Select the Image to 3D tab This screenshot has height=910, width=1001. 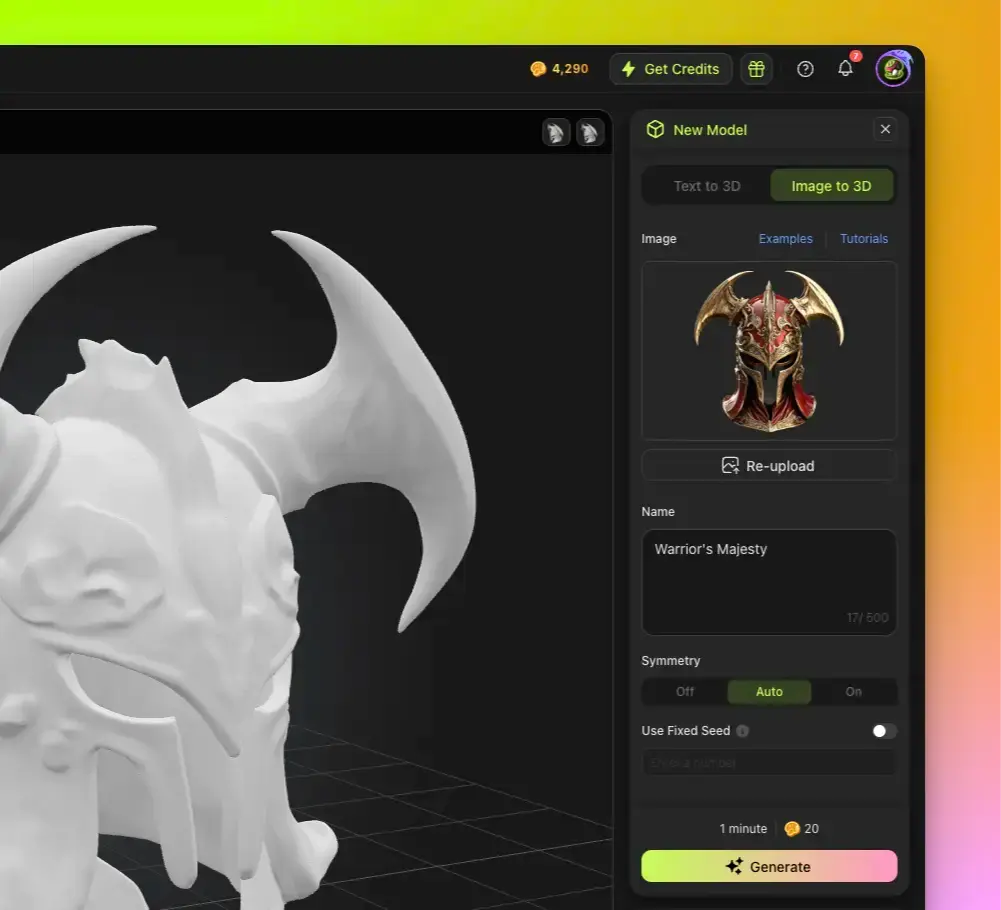831,186
